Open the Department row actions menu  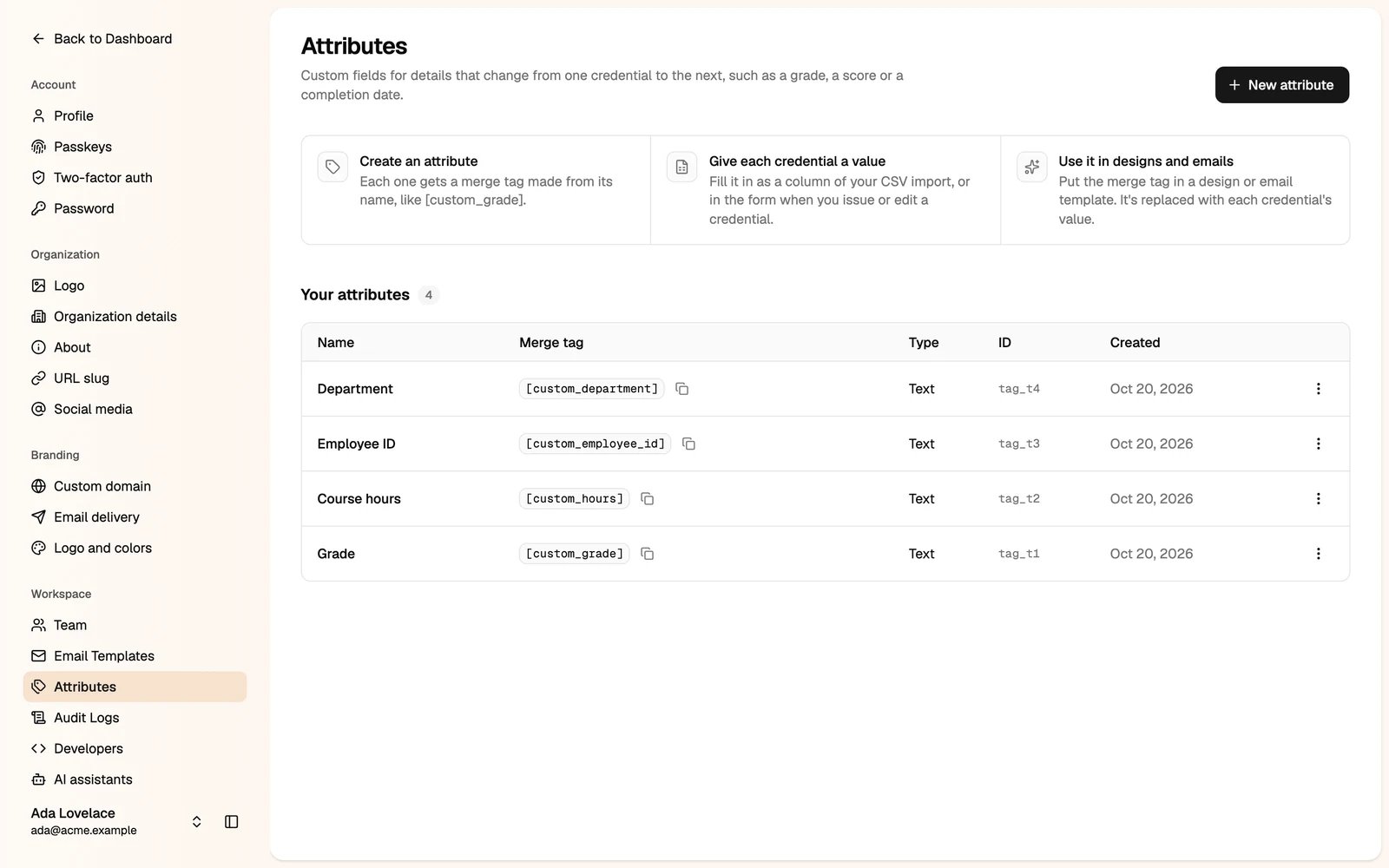1318,389
